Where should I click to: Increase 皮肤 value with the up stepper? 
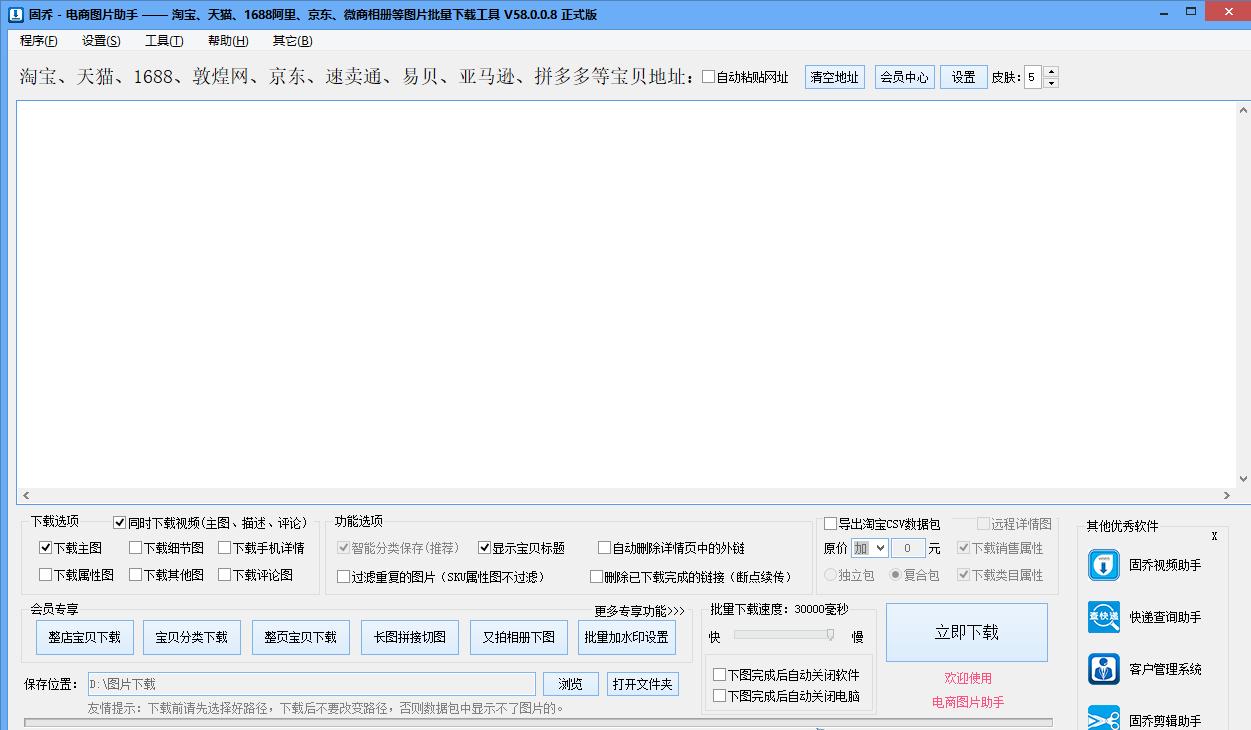coord(1052,70)
